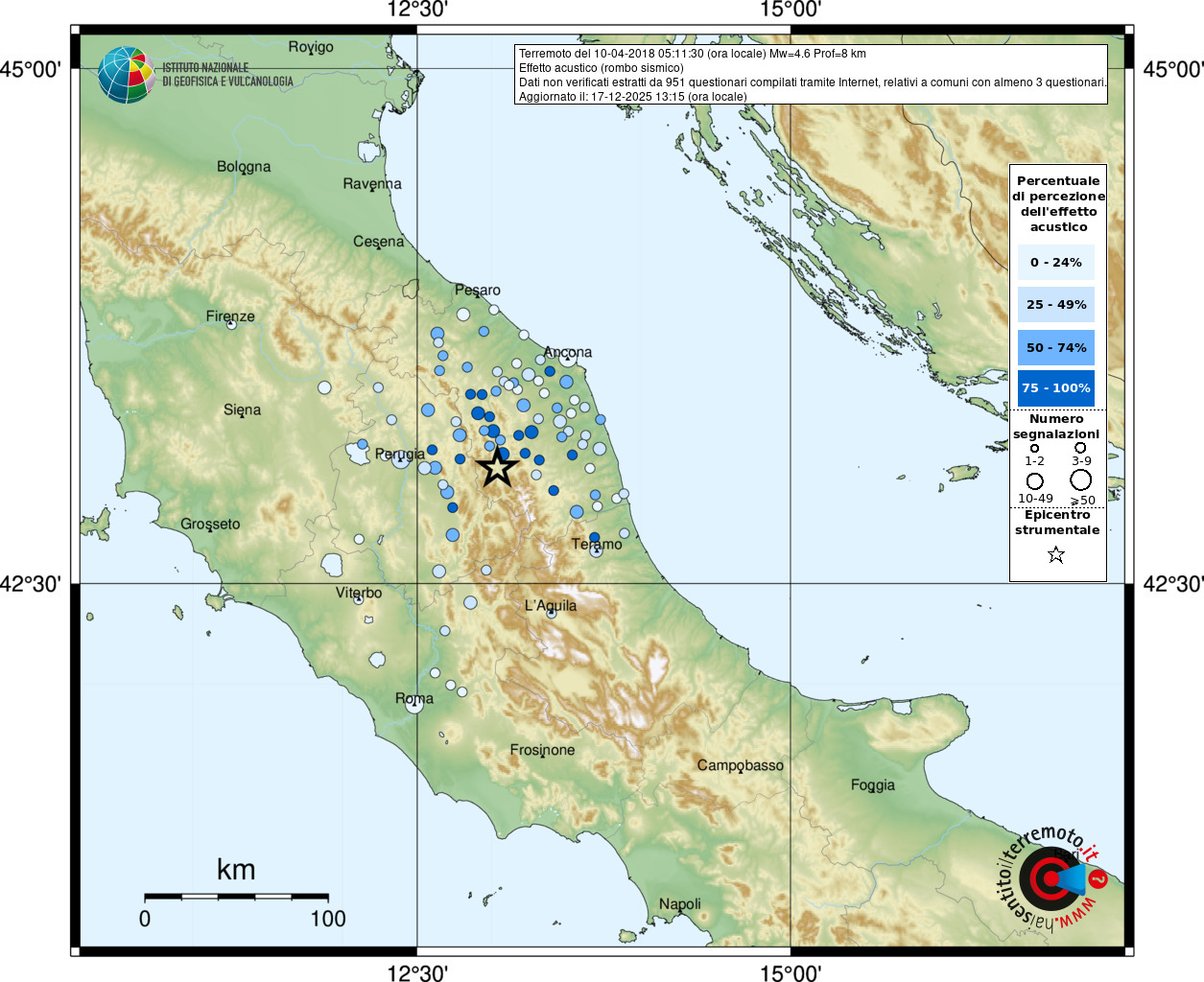This screenshot has width=1204, height=982.
Task: Click the INGV globe logo
Action: [126, 75]
